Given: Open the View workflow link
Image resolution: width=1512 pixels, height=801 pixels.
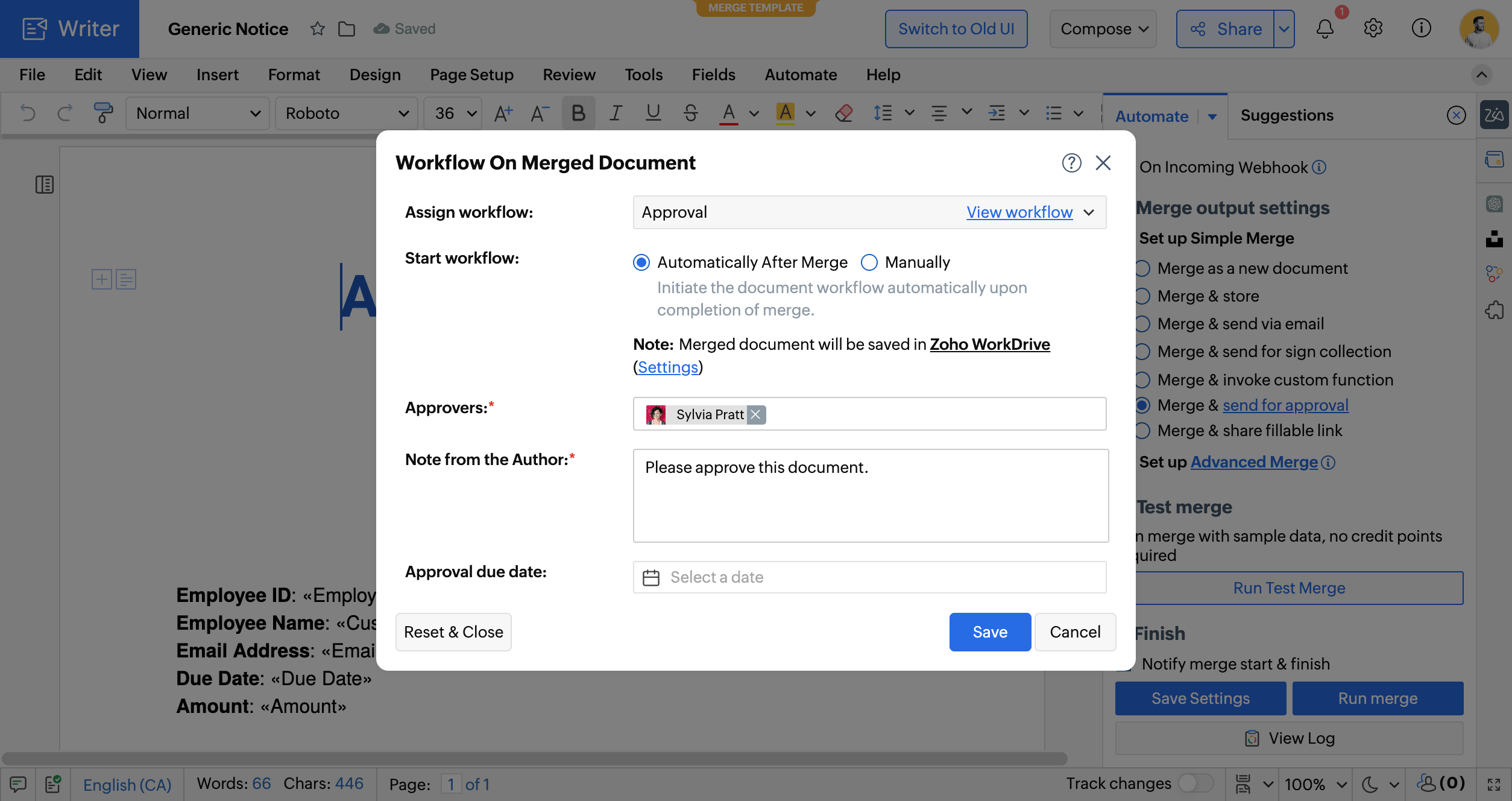Looking at the screenshot, I should tap(1019, 212).
